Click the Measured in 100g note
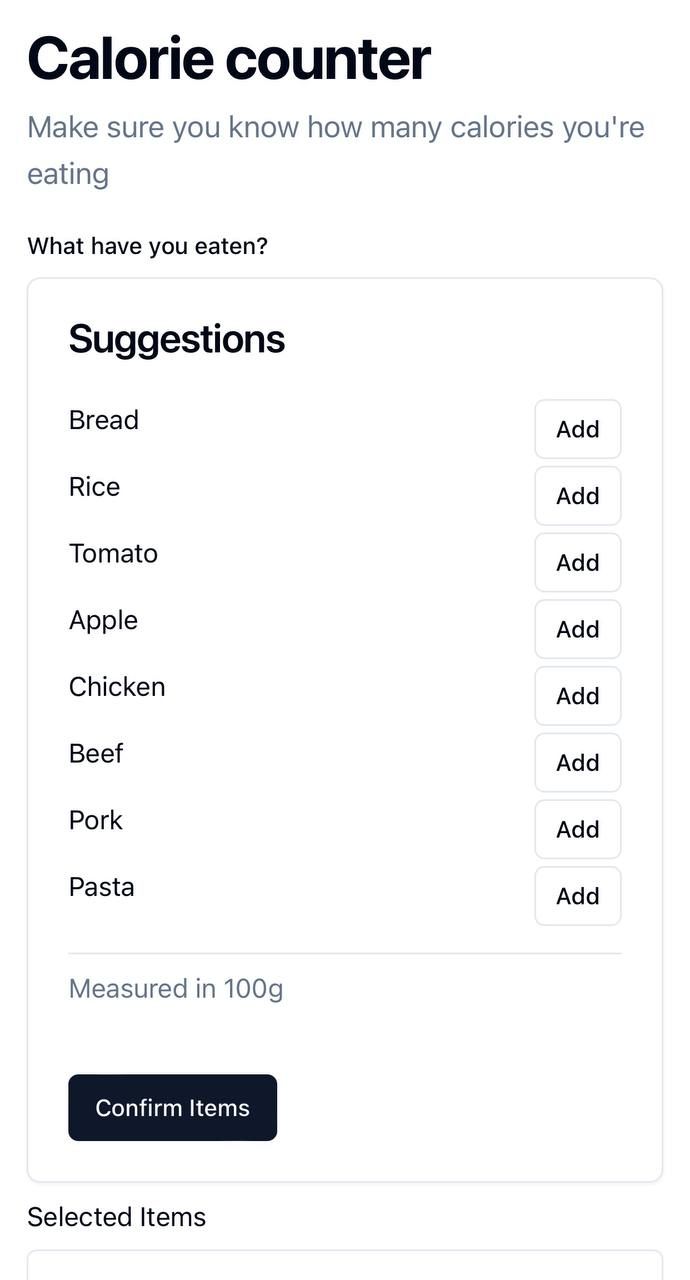The width and height of the screenshot is (690, 1280). coord(176,988)
